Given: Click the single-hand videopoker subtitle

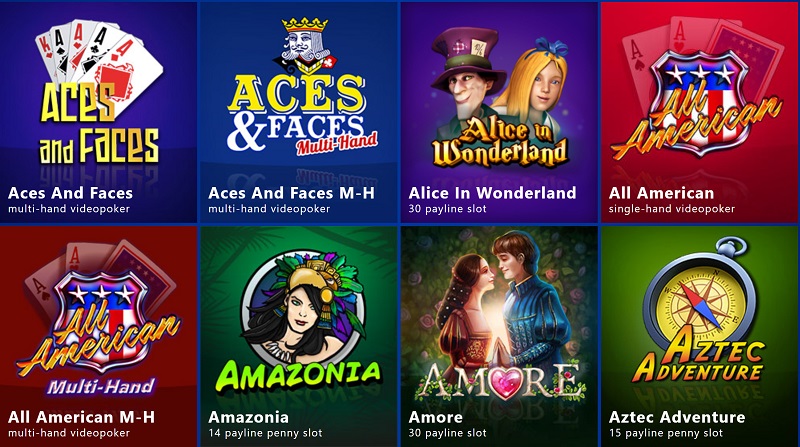Looking at the screenshot, I should (x=672, y=209).
